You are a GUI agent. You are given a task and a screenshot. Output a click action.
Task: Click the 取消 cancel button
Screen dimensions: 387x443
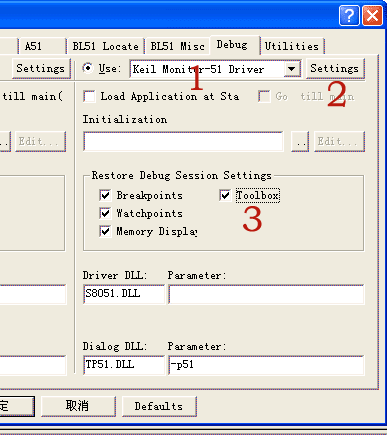pyautogui.click(x=78, y=406)
